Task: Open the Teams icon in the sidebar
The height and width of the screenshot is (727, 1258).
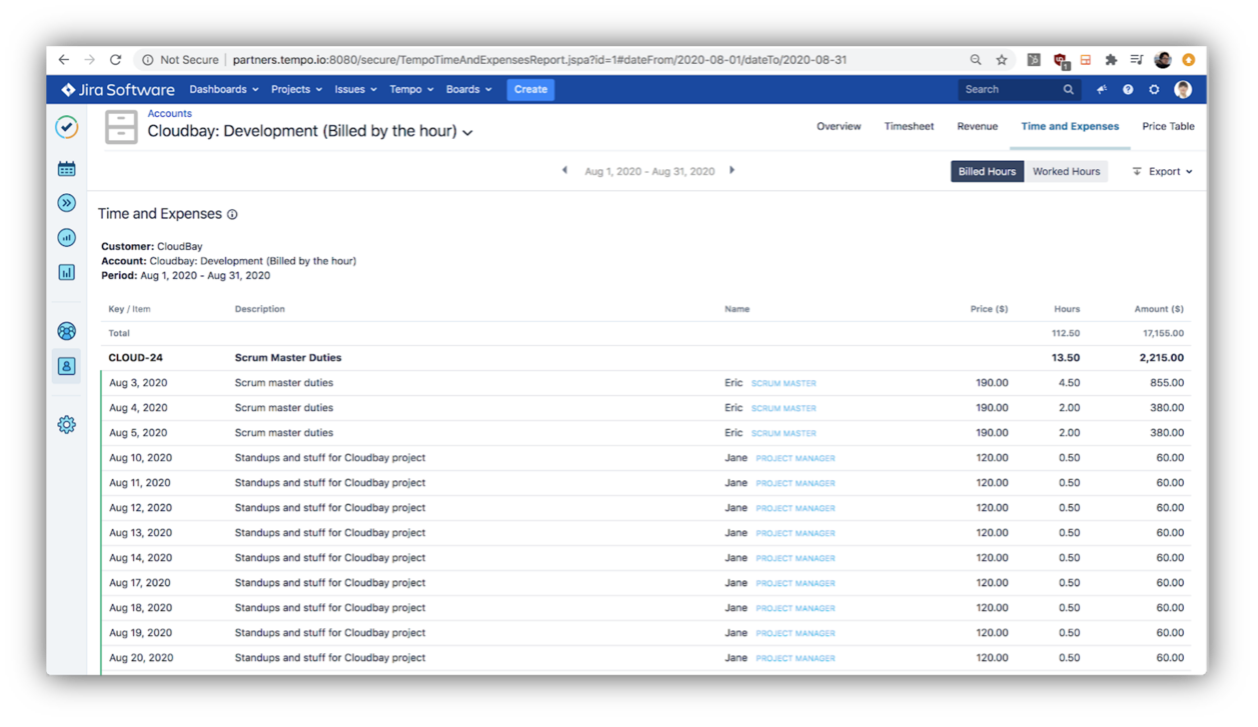Action: tap(67, 331)
